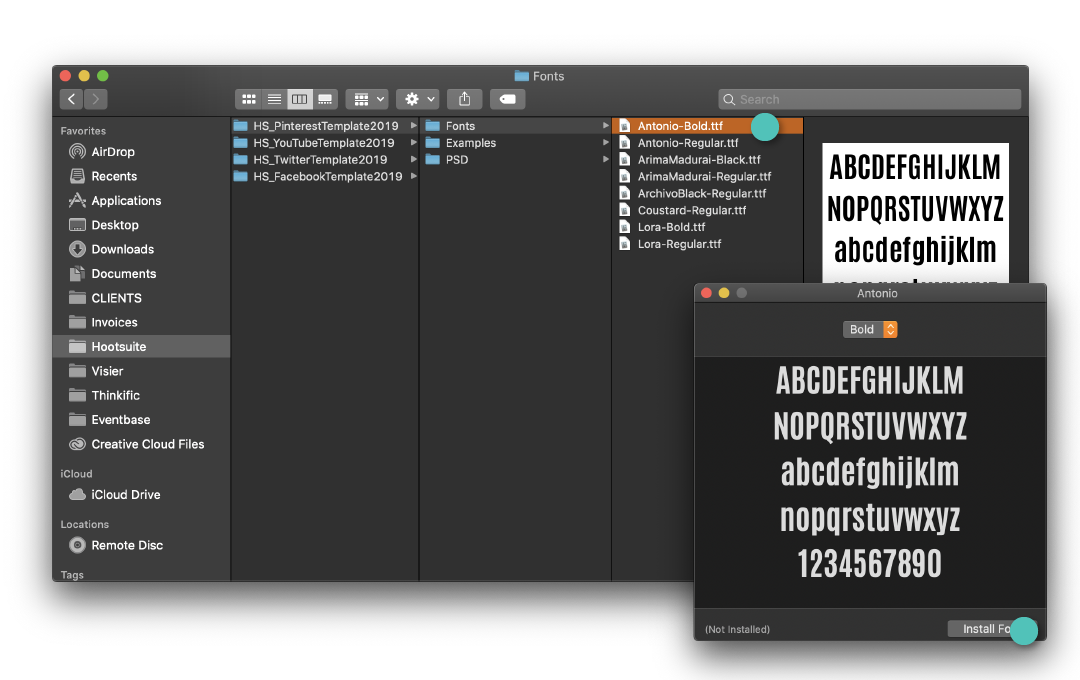The width and height of the screenshot is (1080, 680).
Task: Select Lora-Regular.ttf file
Action: click(679, 244)
